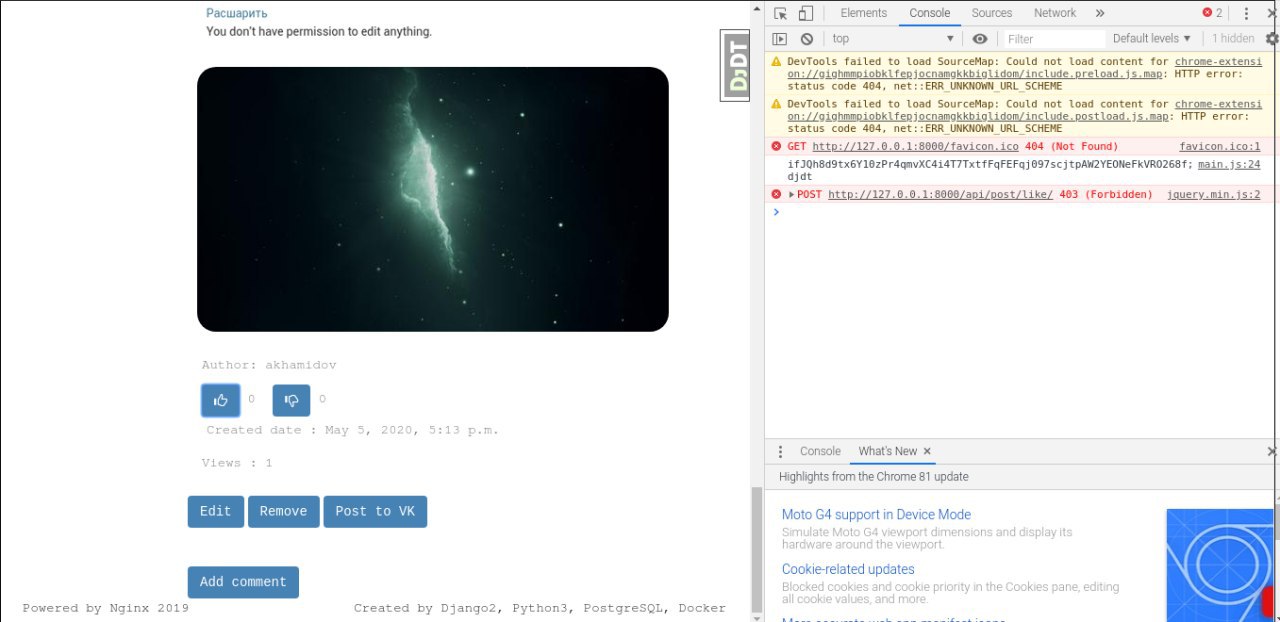Click the thumbs-up like button
The height and width of the screenshot is (622, 1280).
[x=221, y=400]
